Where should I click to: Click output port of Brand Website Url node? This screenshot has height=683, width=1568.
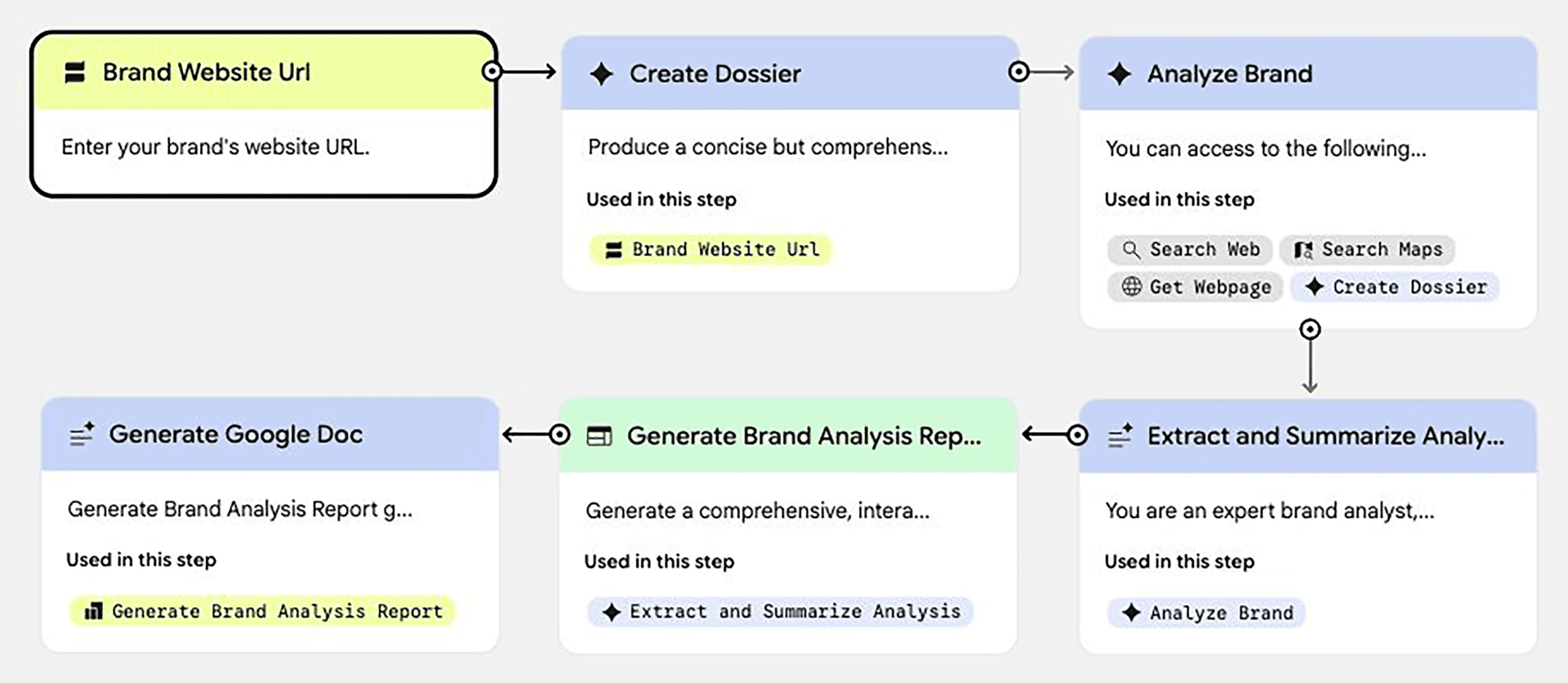click(492, 72)
